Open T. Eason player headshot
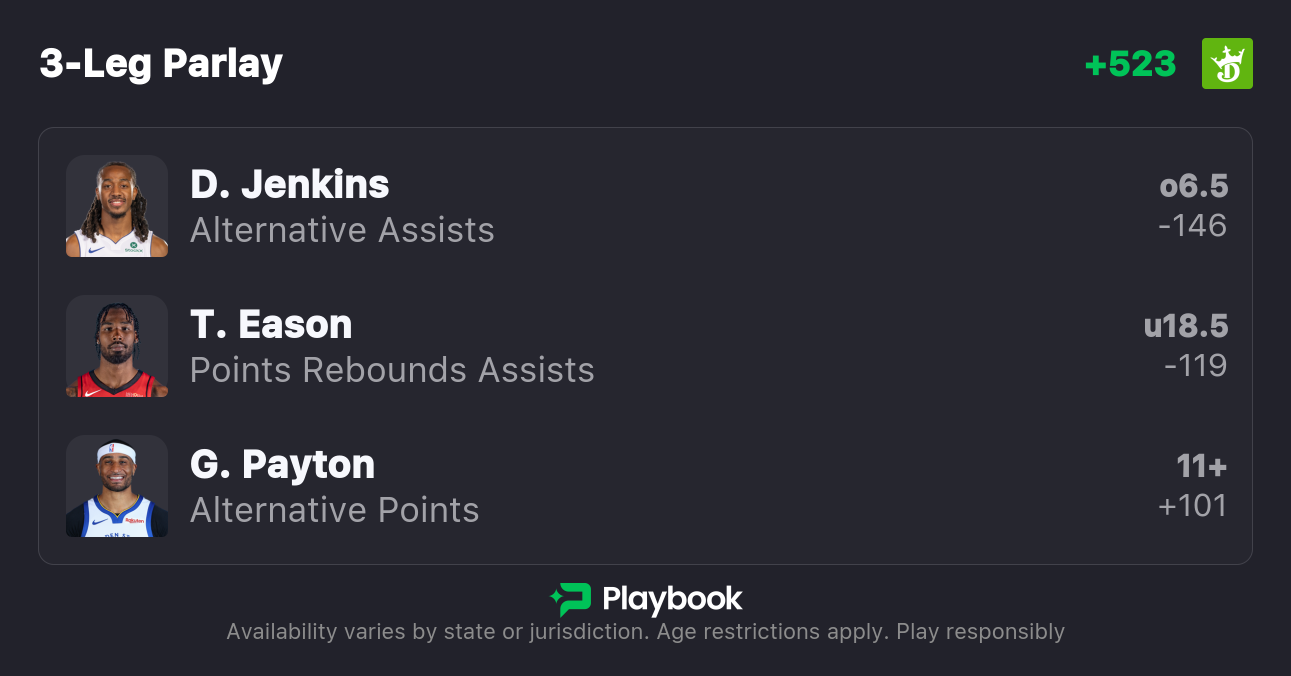The height and width of the screenshot is (676, 1291). click(117, 346)
